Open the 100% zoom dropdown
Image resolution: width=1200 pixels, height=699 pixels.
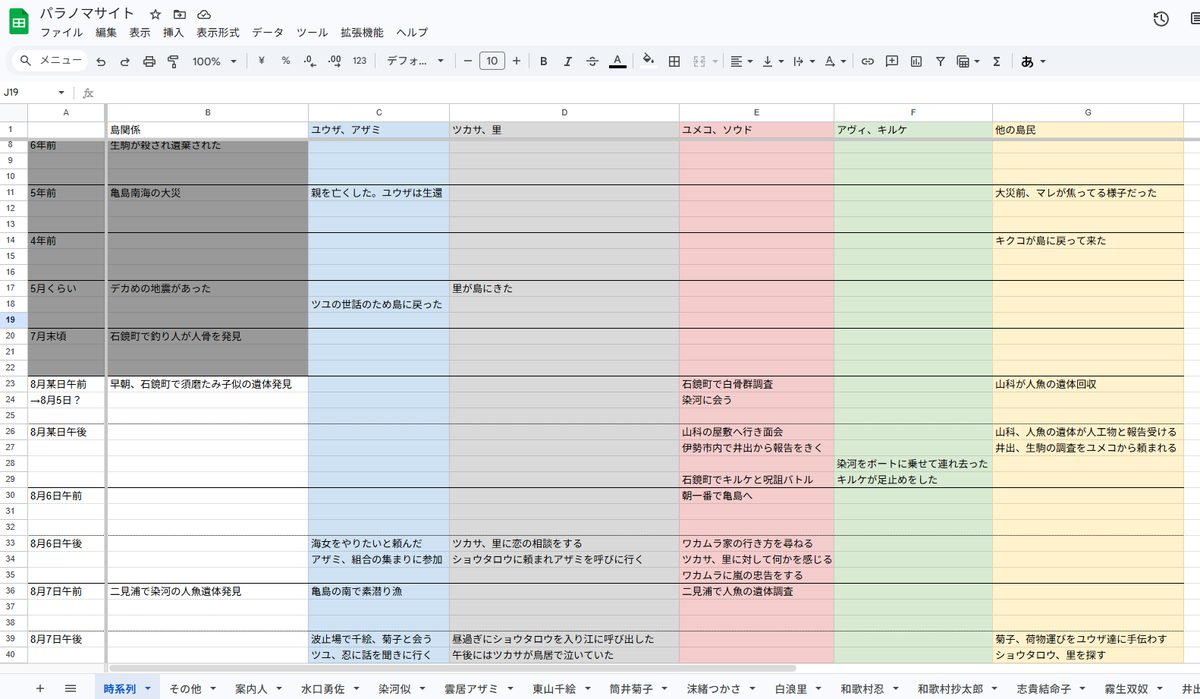point(214,61)
